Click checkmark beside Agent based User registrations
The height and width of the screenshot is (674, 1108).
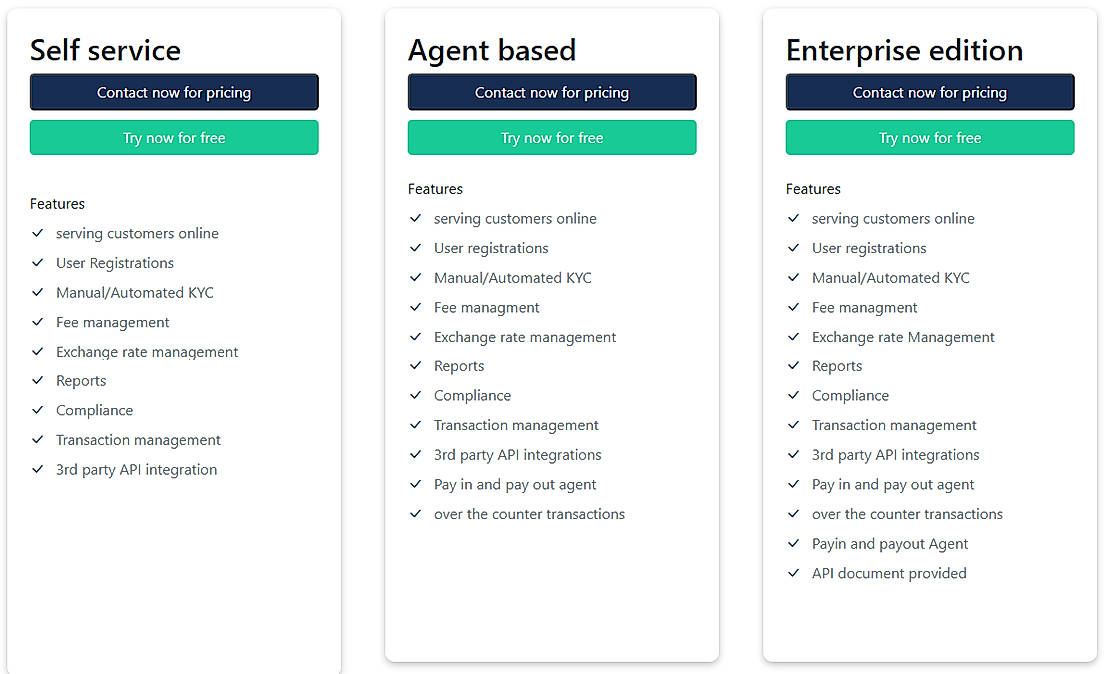[416, 248]
